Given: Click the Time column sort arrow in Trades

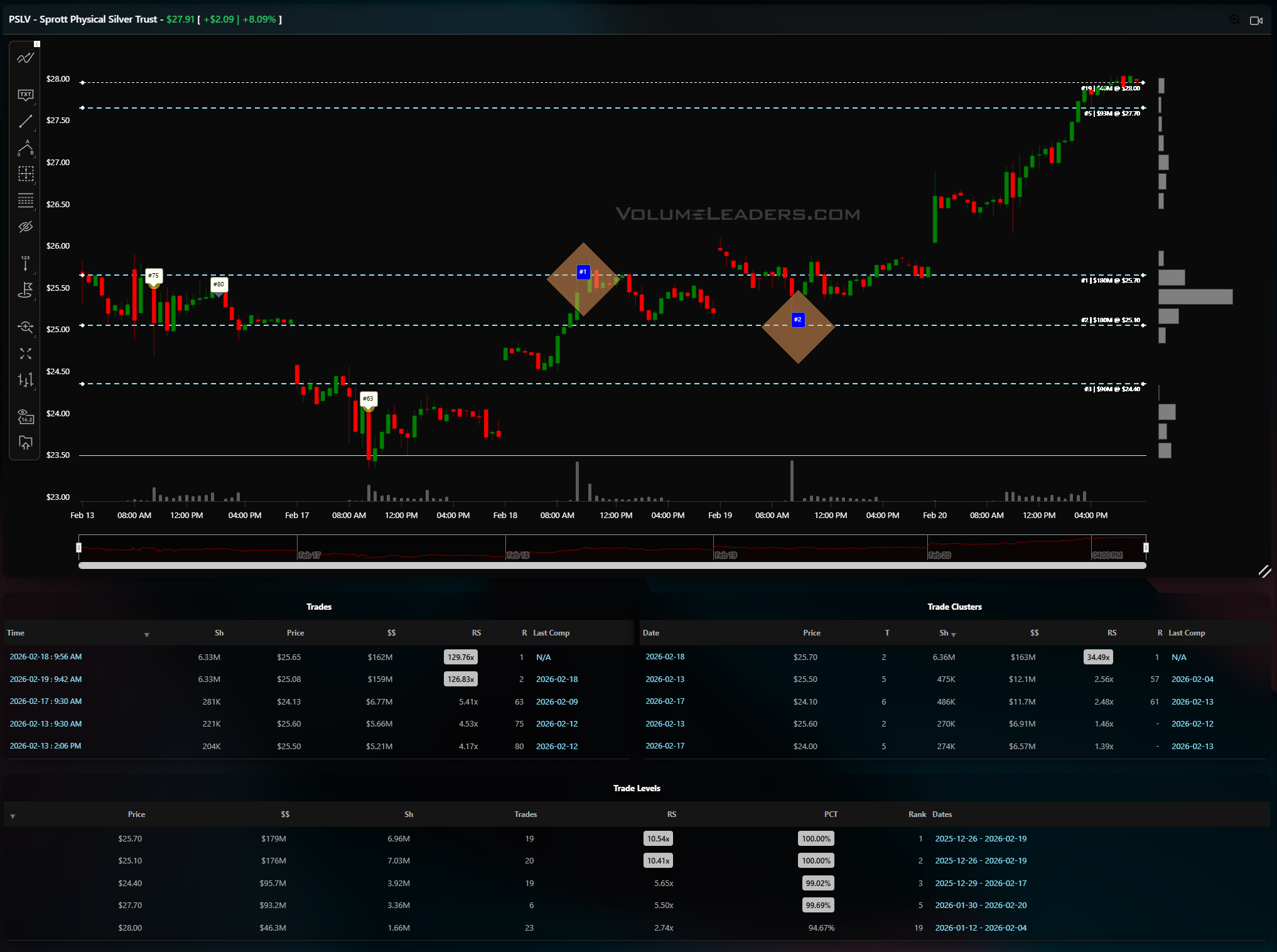Looking at the screenshot, I should 146,635.
